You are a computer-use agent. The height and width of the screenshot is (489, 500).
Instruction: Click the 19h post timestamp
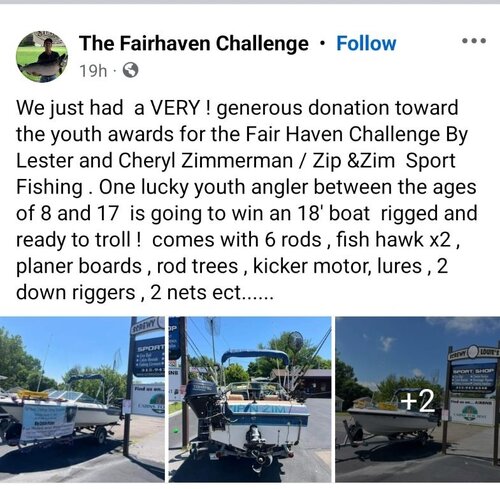tap(93, 71)
